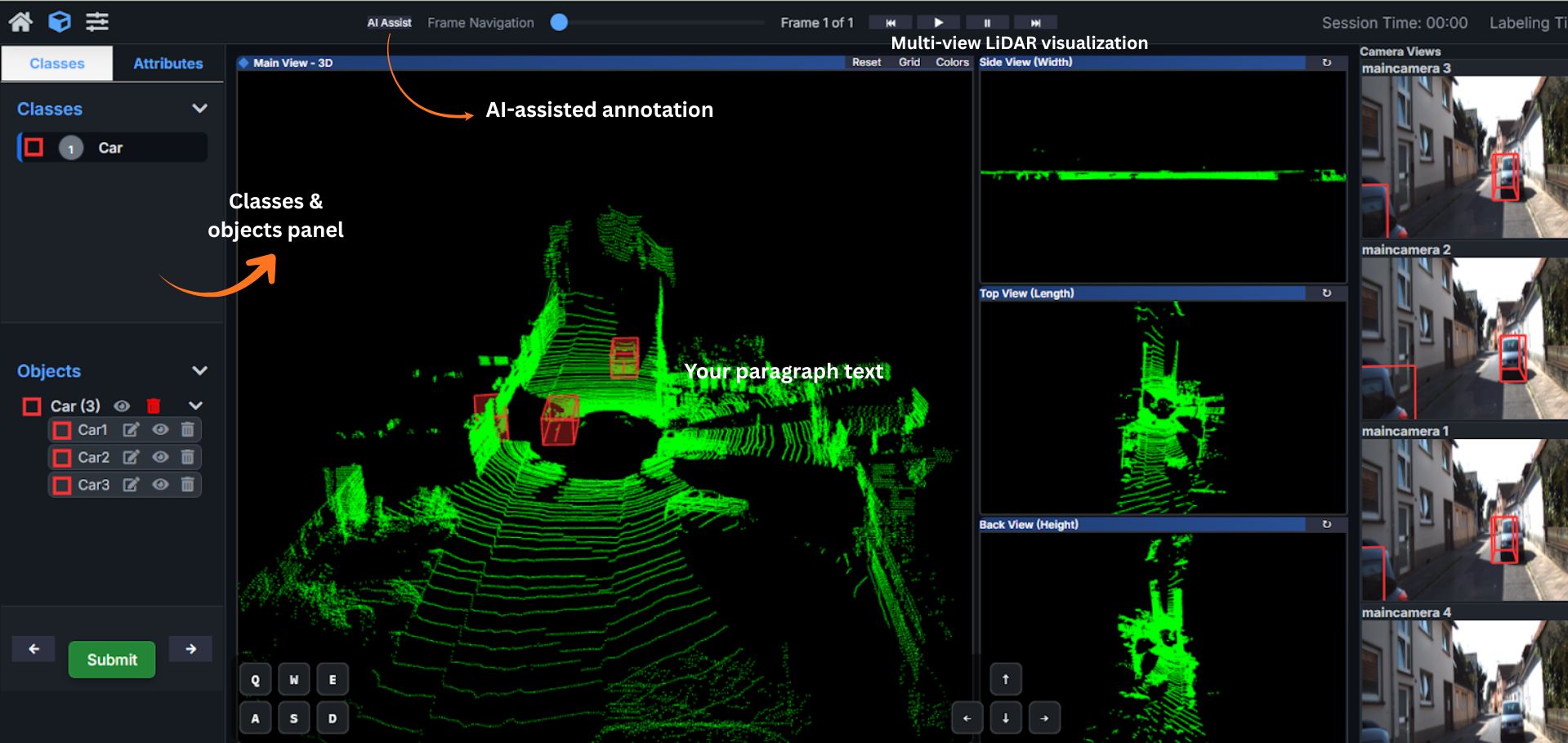Viewport: 1568px width, 743px height.
Task: Open the settings sliders icon
Action: click(97, 22)
